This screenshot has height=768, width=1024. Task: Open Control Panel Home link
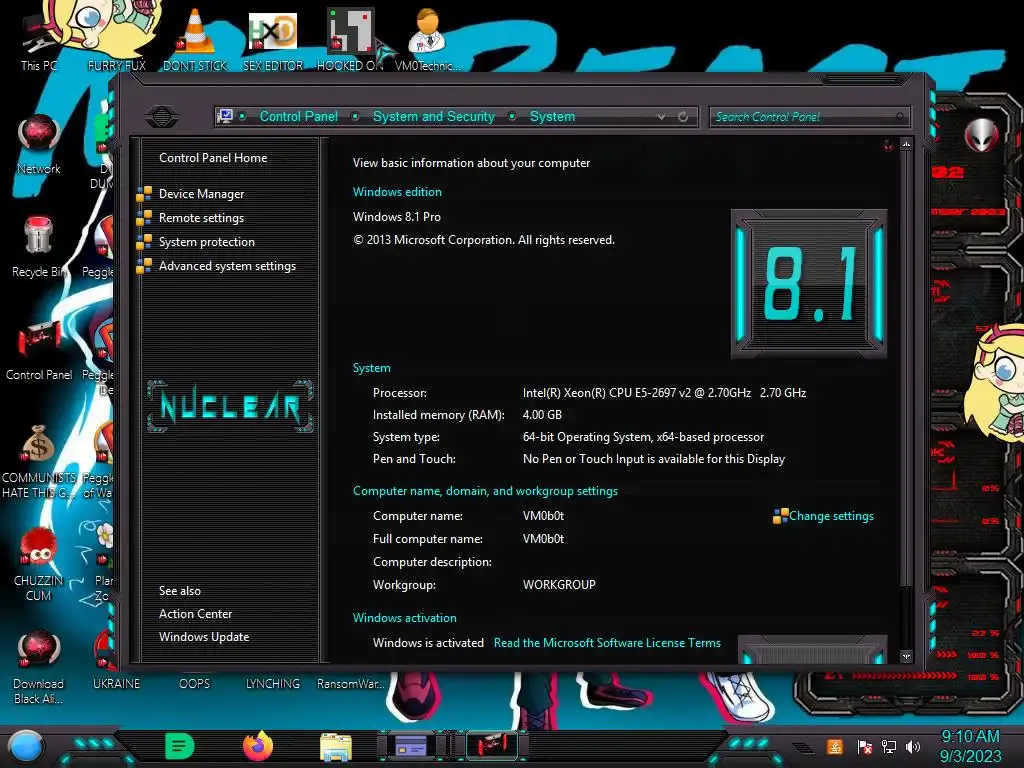(x=213, y=157)
